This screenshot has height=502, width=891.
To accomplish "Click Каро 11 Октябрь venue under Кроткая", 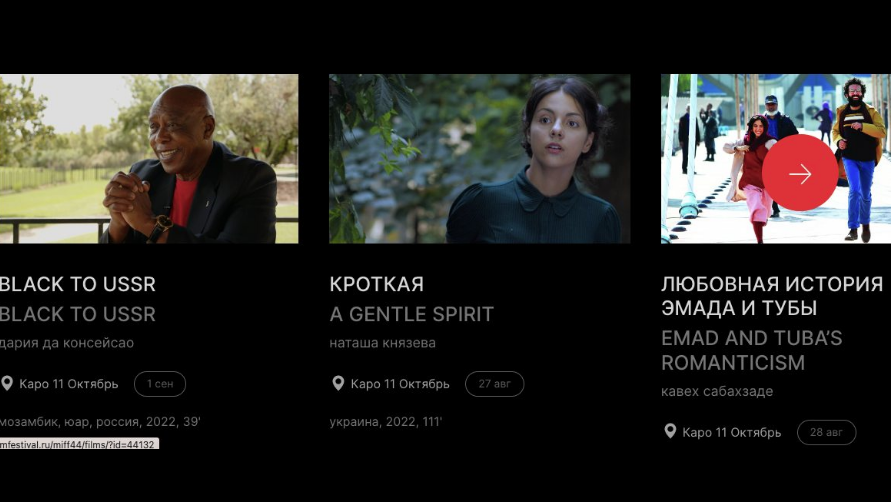I will [400, 384].
